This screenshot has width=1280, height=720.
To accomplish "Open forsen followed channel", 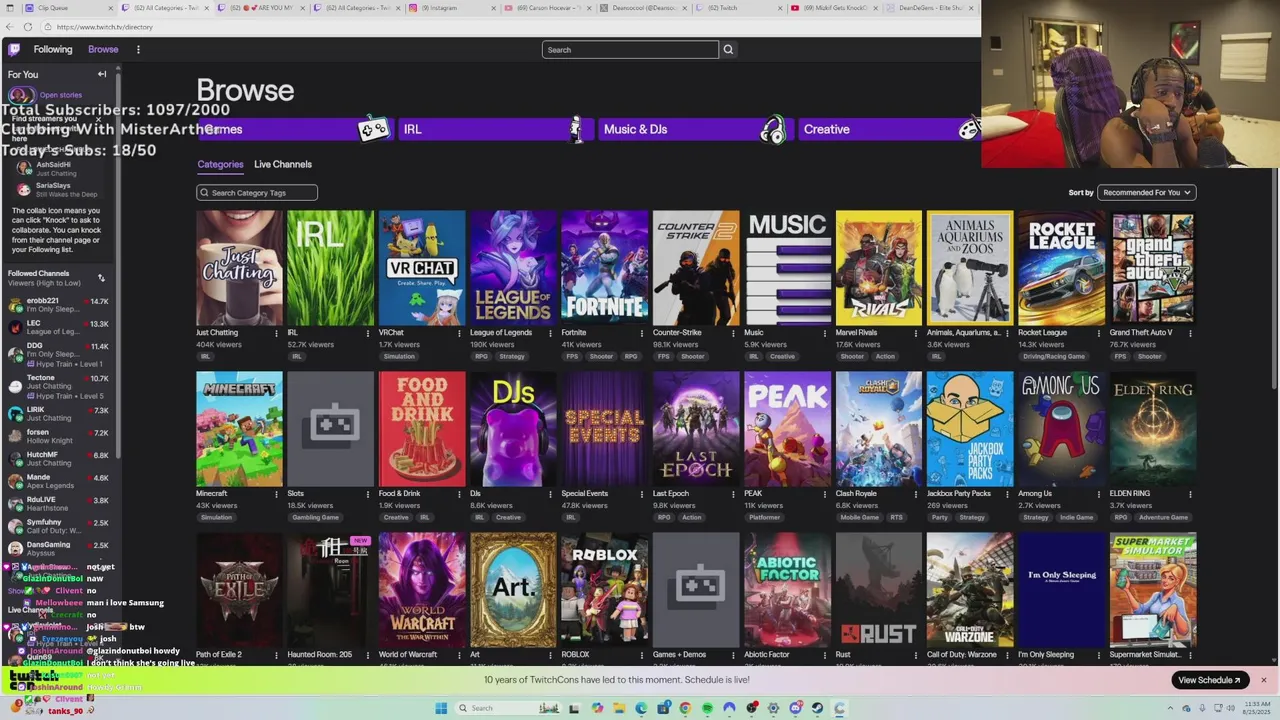I will [x=60, y=436].
